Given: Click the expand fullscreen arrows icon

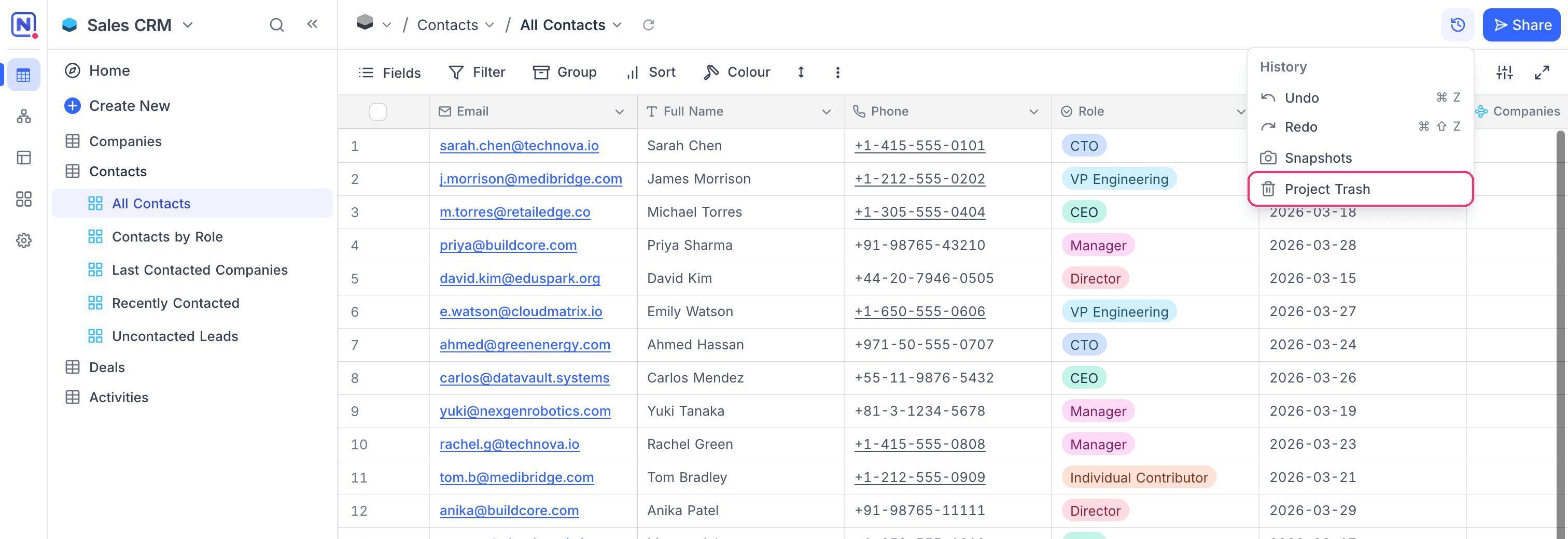Looking at the screenshot, I should point(1541,73).
